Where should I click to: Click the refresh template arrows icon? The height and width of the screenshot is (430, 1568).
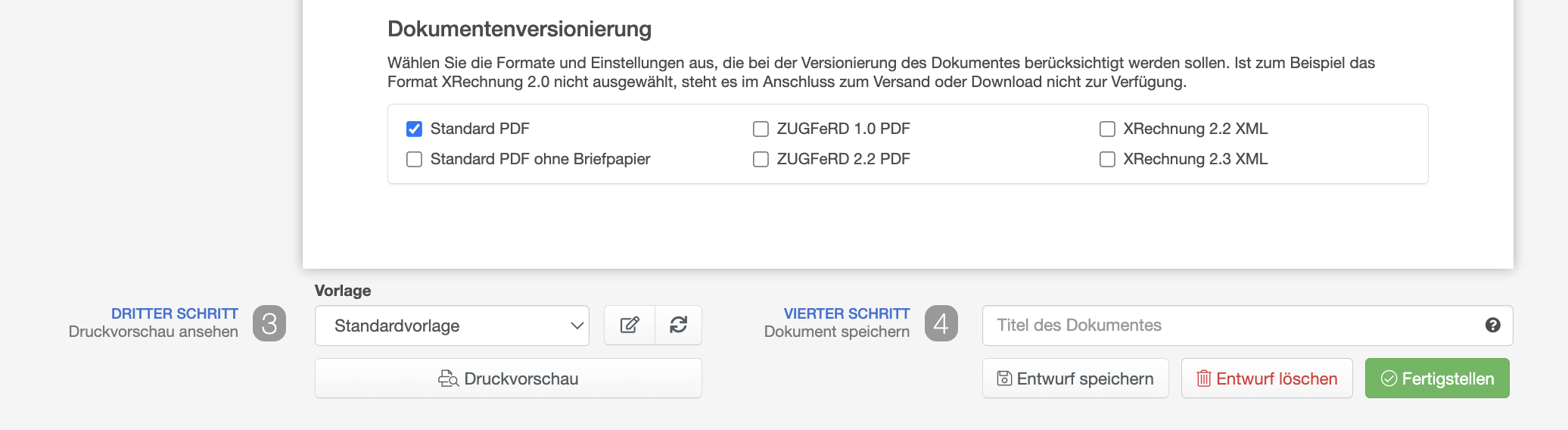coord(678,325)
